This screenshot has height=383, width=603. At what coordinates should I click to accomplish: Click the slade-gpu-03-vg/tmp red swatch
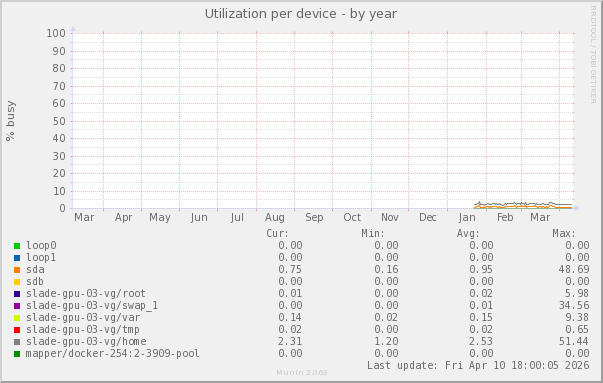17,330
